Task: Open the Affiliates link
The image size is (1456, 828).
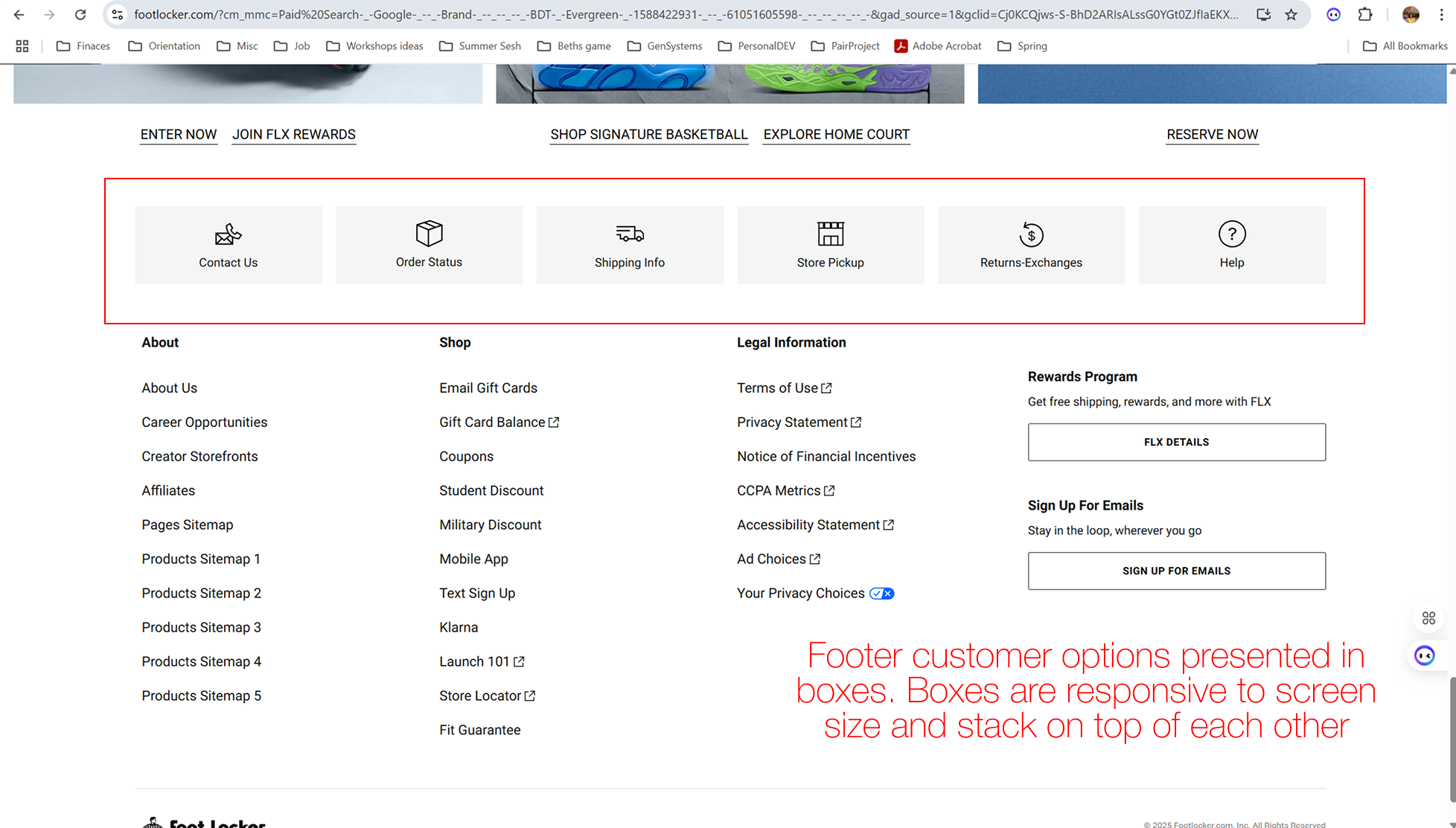Action: point(168,490)
